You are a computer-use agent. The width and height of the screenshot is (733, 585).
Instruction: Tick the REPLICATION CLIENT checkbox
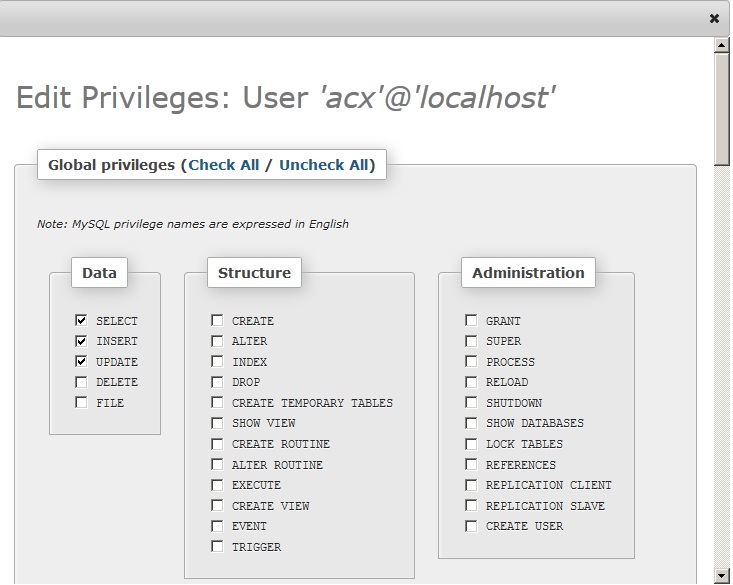pos(471,485)
